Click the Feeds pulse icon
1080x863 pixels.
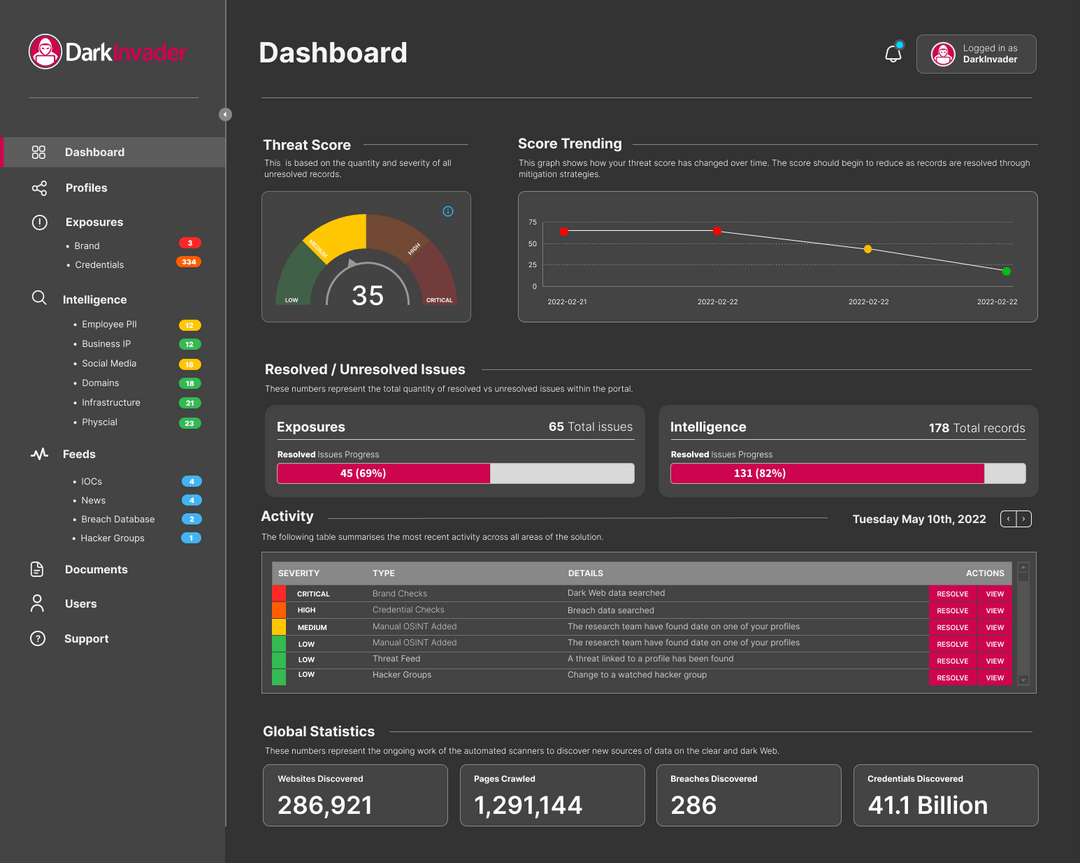(x=39, y=454)
